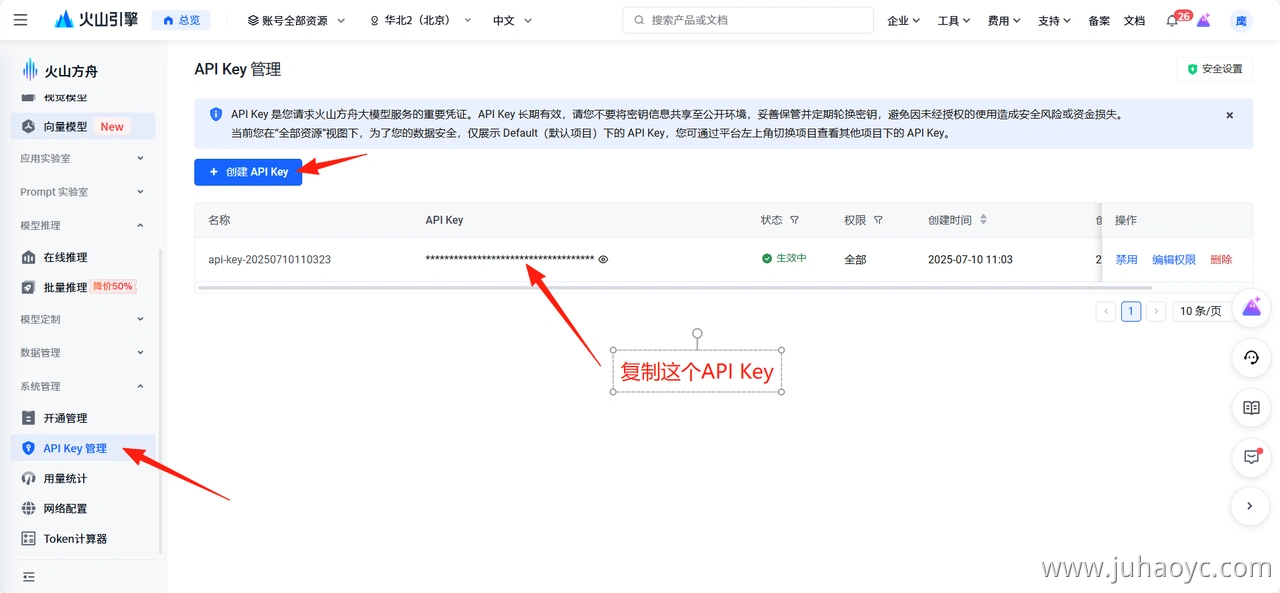Open the 文档 link

click(x=1134, y=20)
